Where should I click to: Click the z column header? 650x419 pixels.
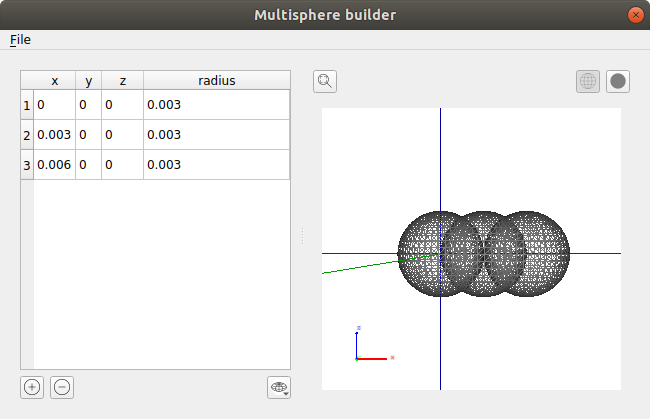click(x=122, y=80)
